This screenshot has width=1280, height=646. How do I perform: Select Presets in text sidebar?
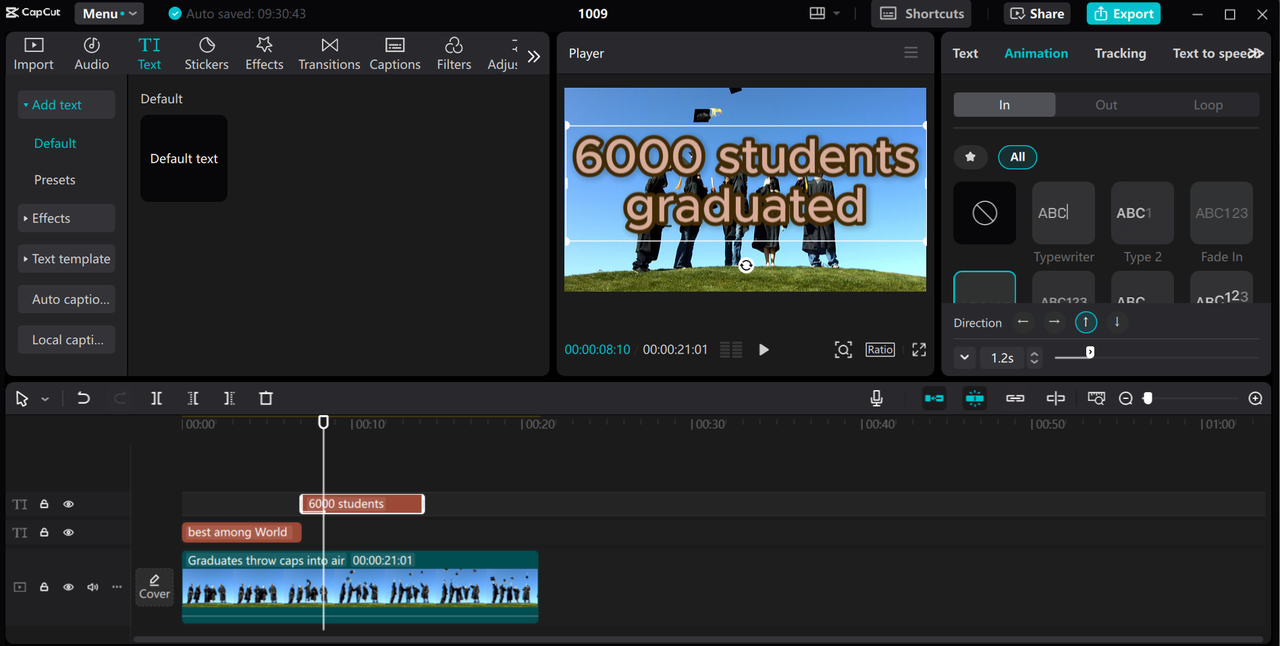pos(55,180)
